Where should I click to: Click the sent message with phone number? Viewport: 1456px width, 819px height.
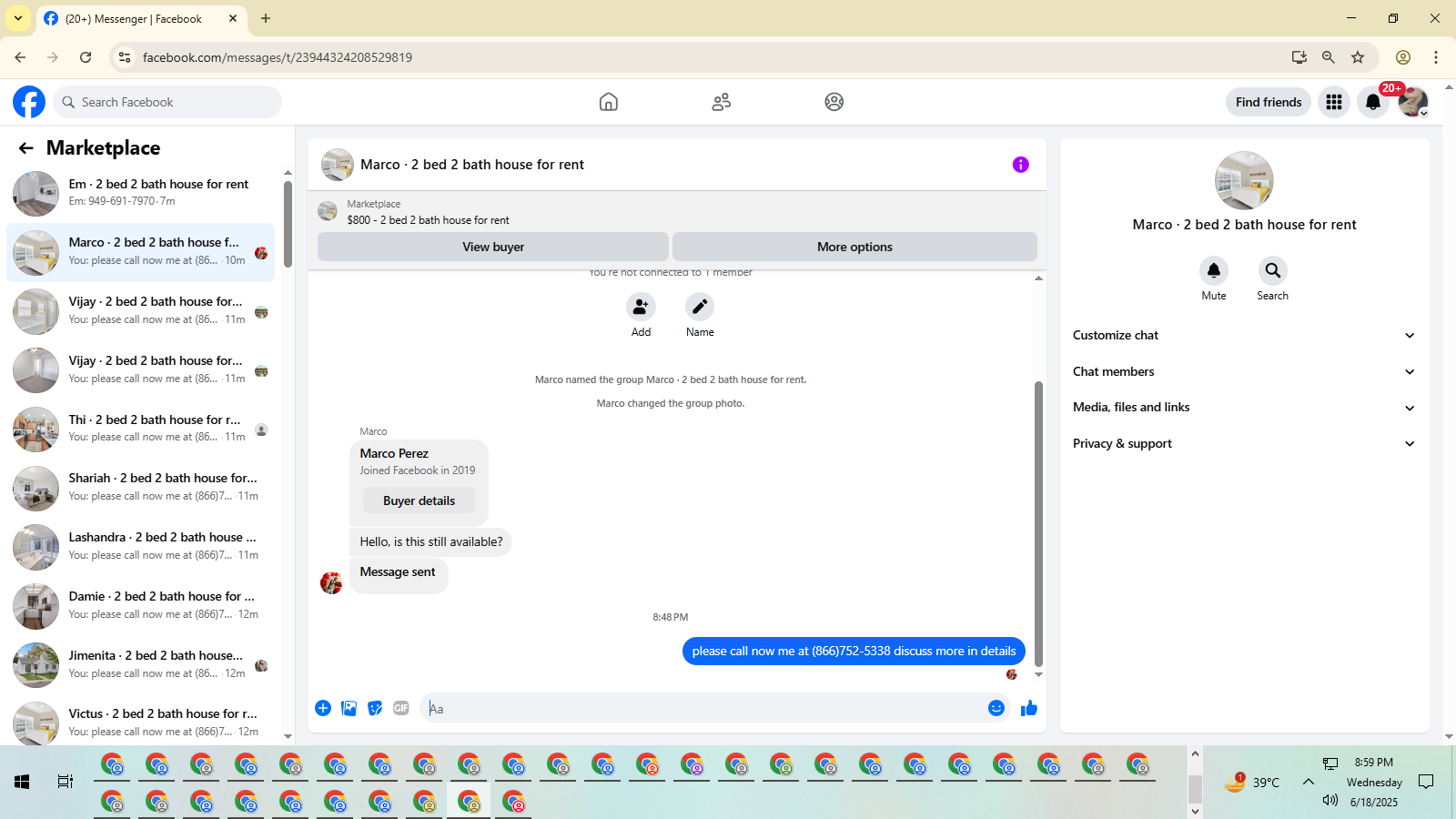click(854, 651)
